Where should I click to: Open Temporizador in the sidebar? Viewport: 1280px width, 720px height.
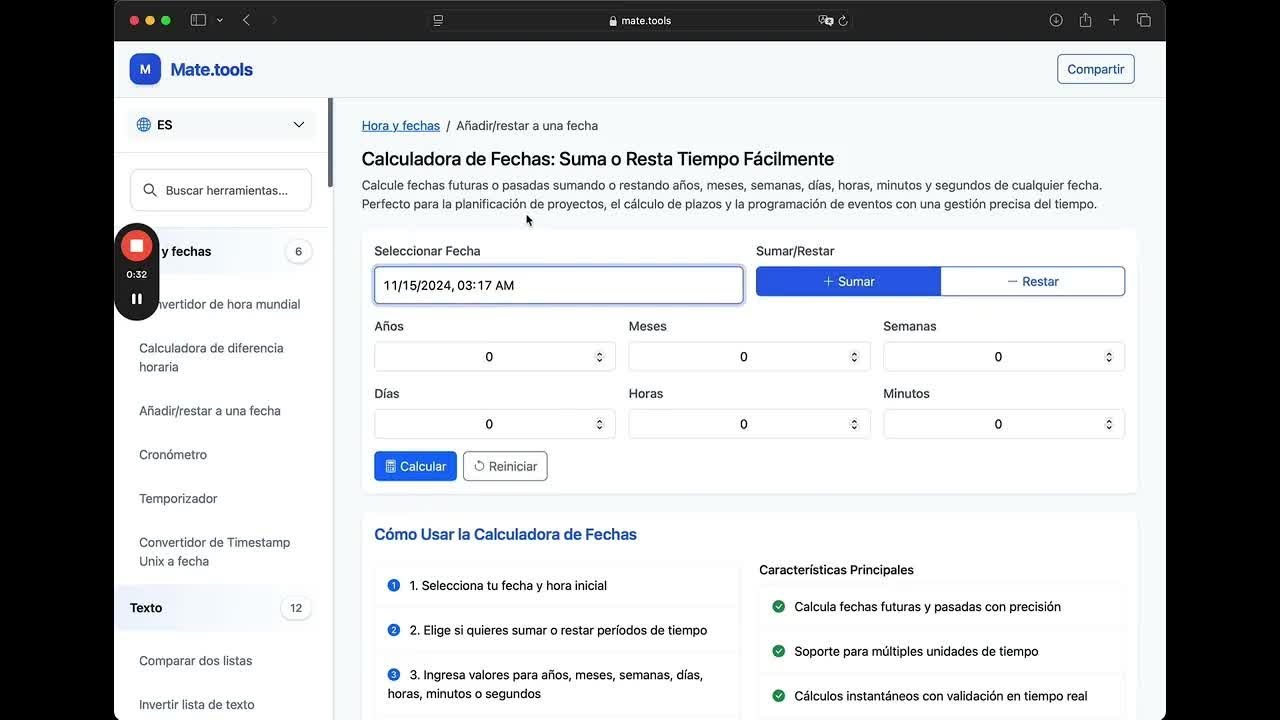tap(178, 499)
